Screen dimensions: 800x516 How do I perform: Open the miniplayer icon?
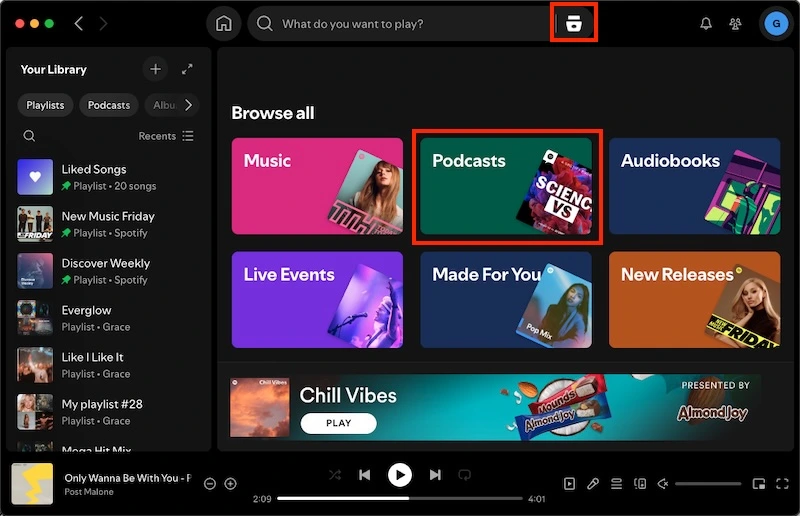[x=759, y=483]
